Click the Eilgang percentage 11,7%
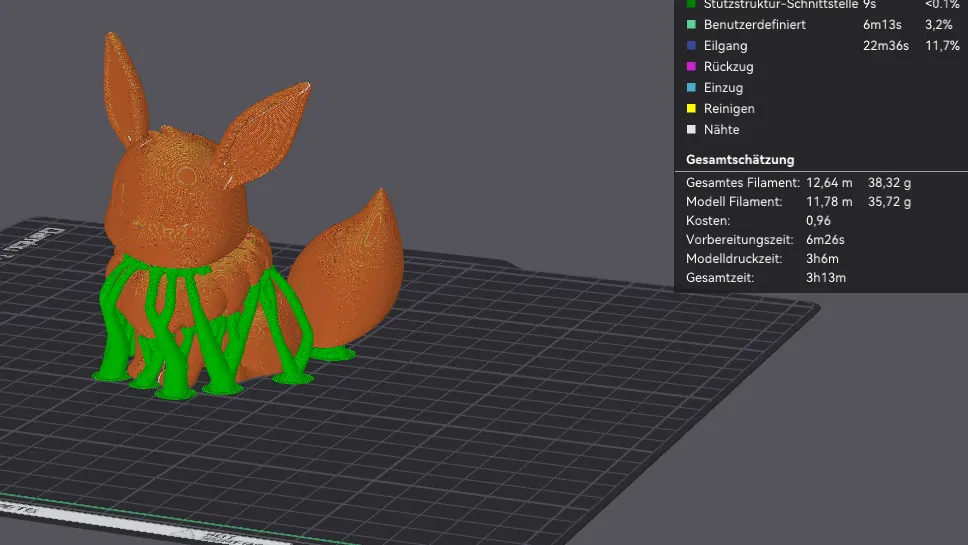Viewport: 968px width, 545px height. pyautogui.click(x=942, y=46)
